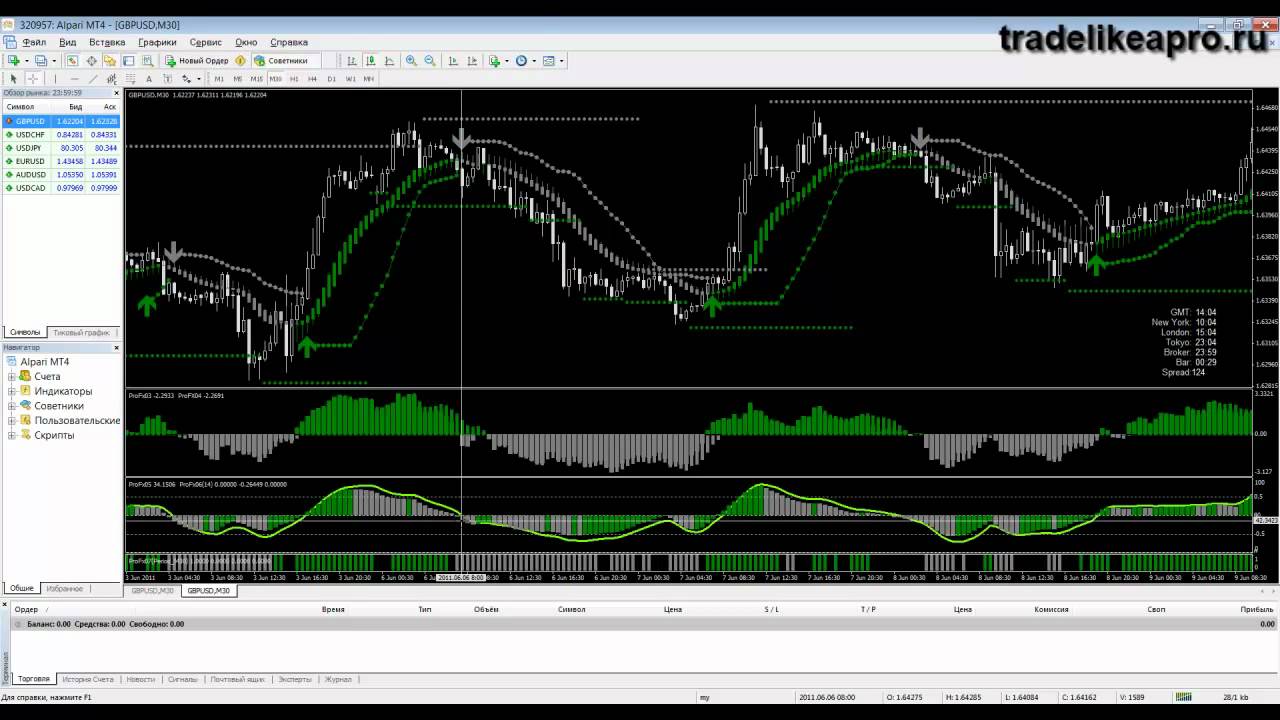The image size is (1280, 720).
Task: Open MetaEditor with the yellow toolbar icon
Action: pyautogui.click(x=240, y=61)
